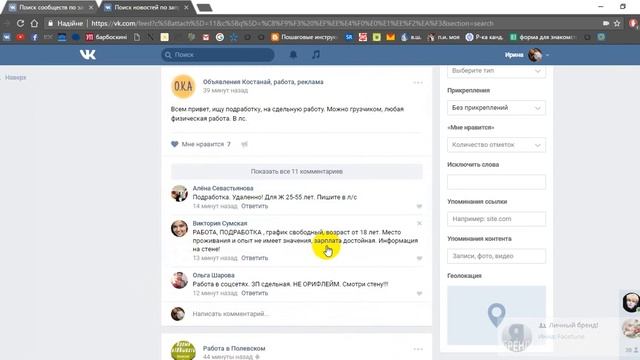Go to browser home page icon
The image size is (640, 360).
pos(34,23)
